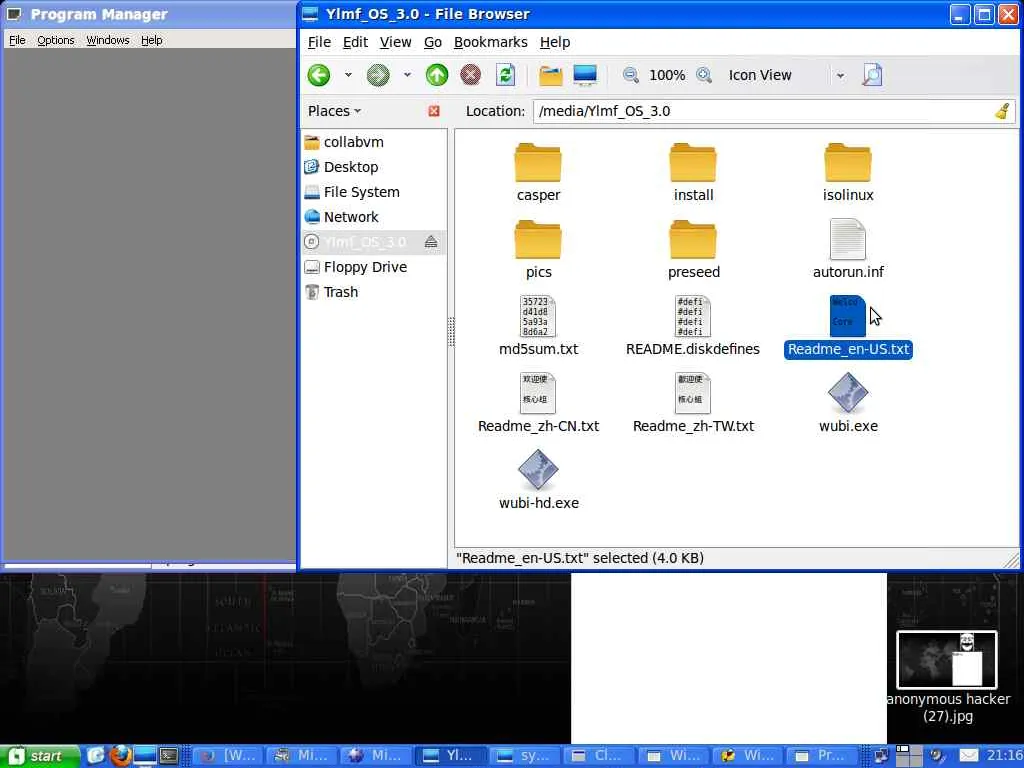Select Network in Places sidebar
1024x768 pixels.
tap(374, 217)
